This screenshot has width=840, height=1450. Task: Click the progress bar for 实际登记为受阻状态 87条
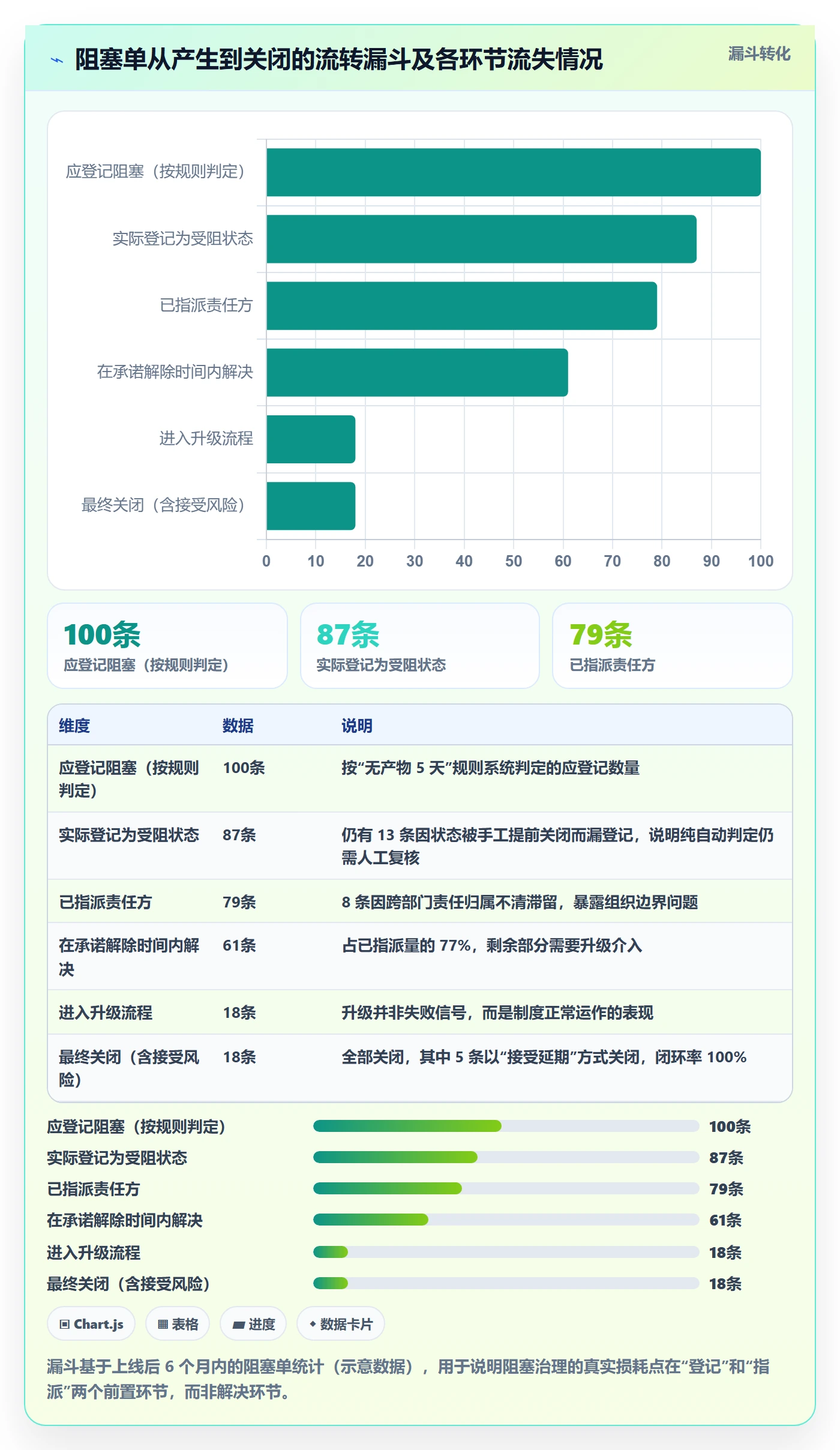[506, 1157]
